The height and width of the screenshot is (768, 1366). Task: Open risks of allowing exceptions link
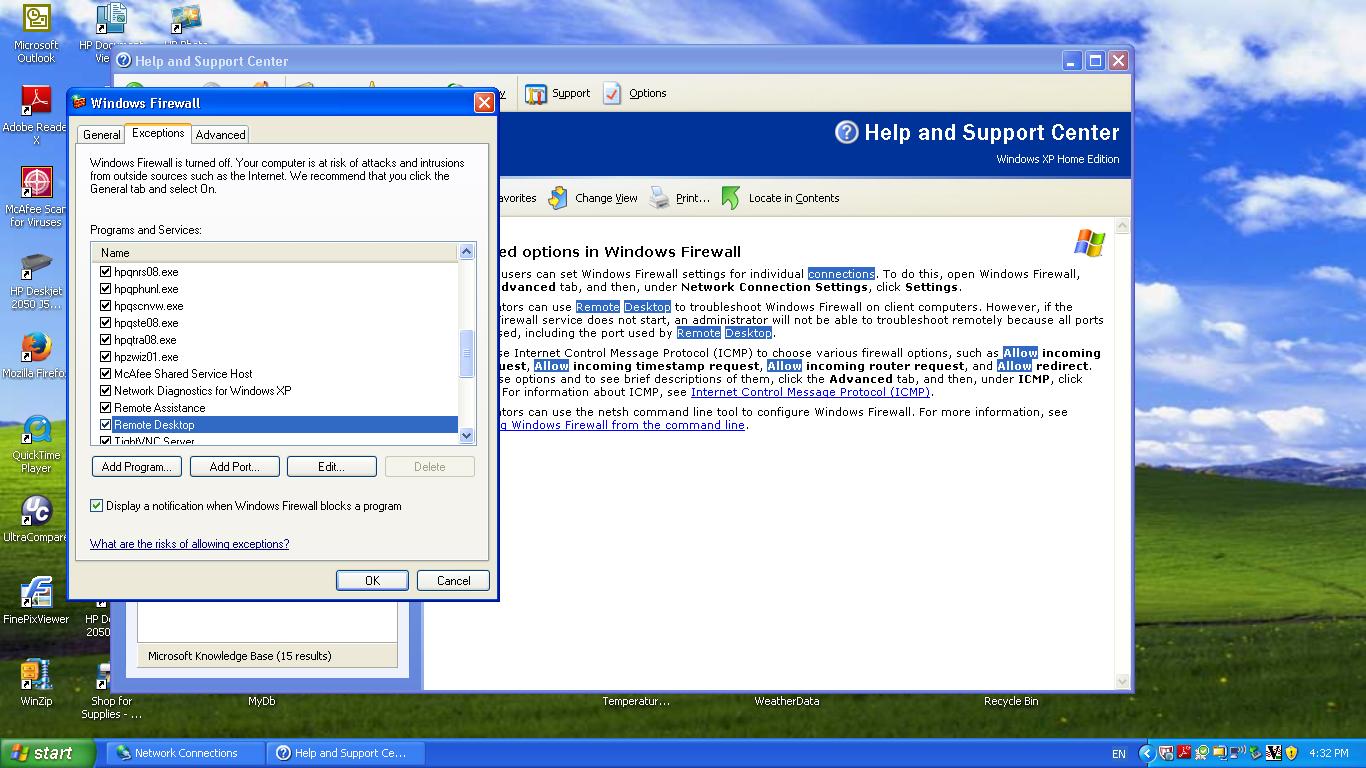189,544
